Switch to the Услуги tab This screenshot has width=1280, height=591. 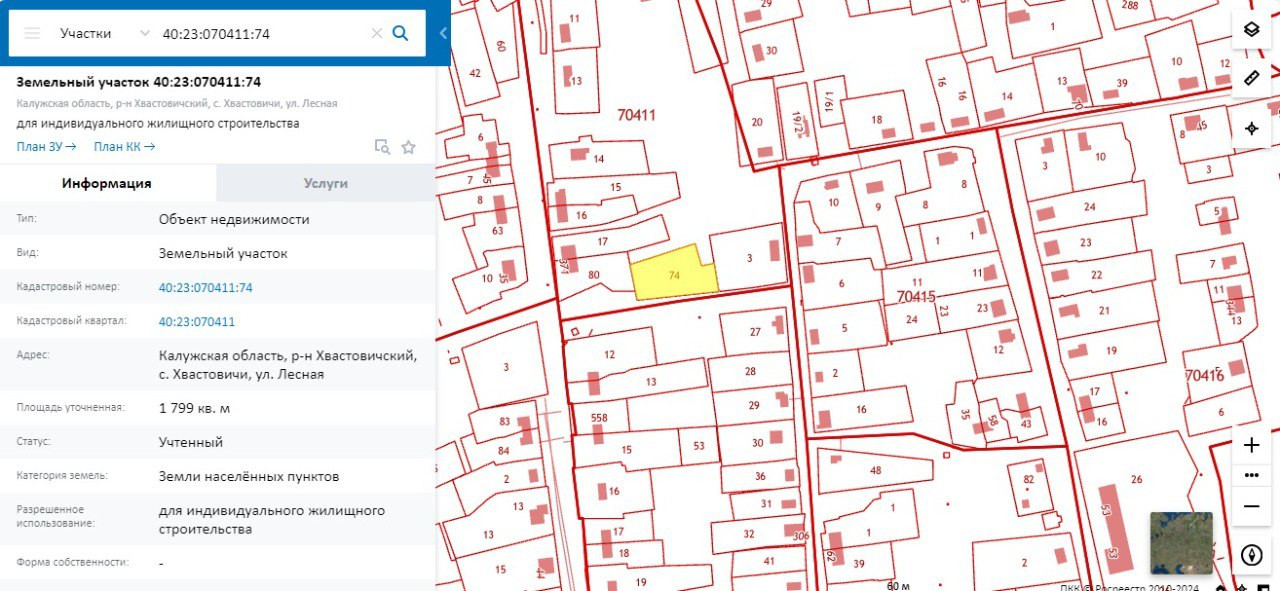(x=326, y=183)
